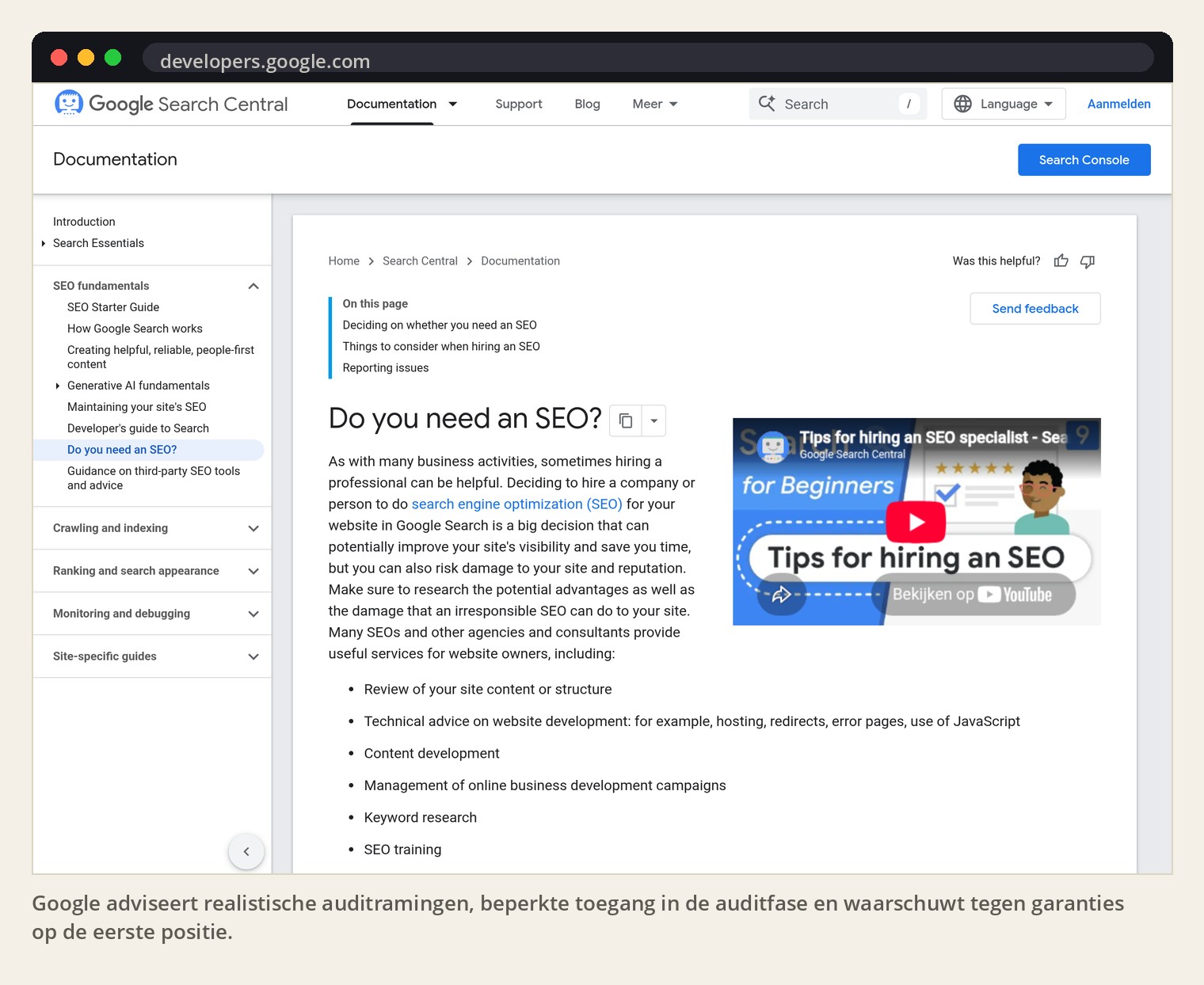The width and height of the screenshot is (1204, 985).
Task: Open the dropdown arrow beside copy icon
Action: click(x=653, y=420)
